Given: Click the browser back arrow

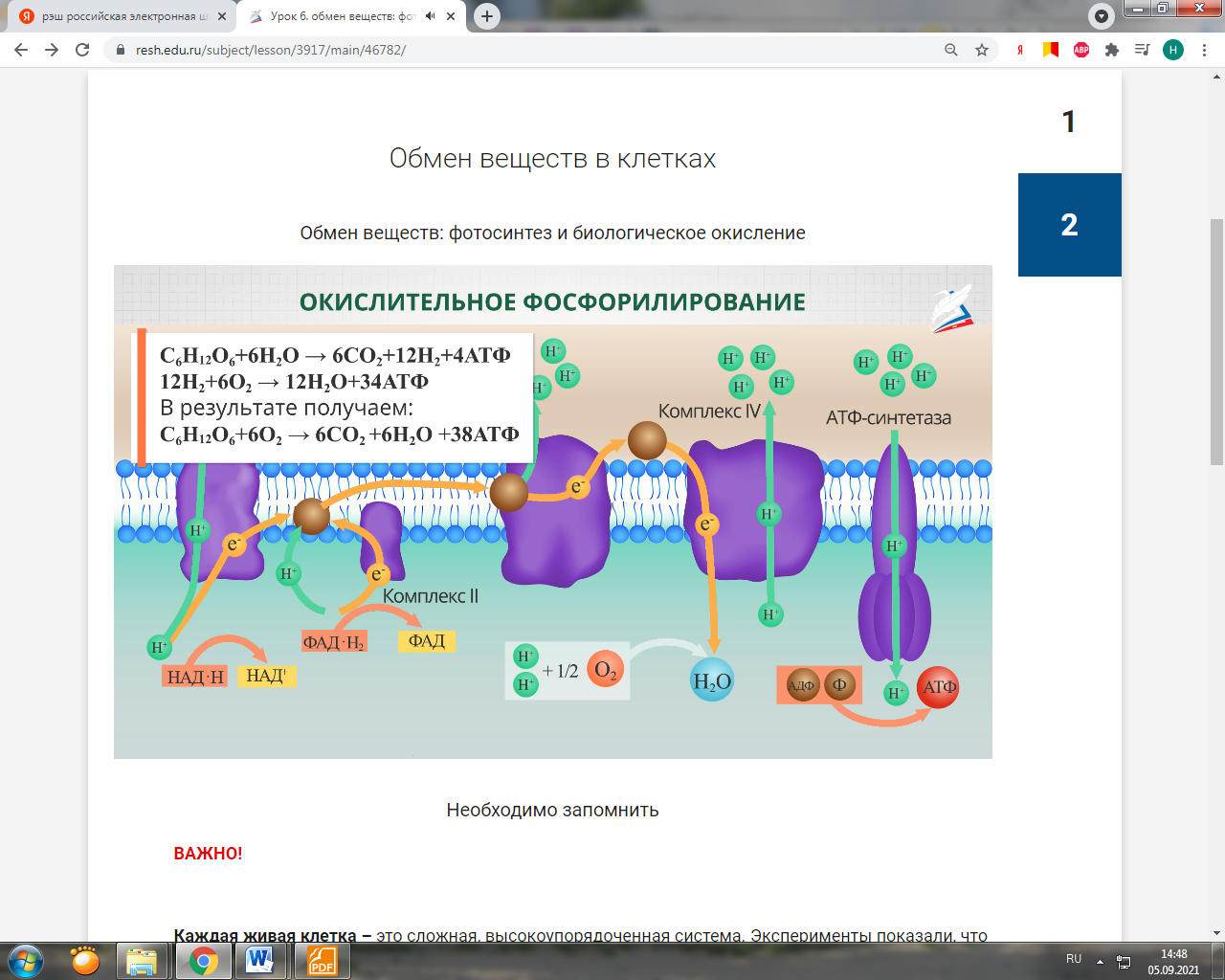Looking at the screenshot, I should click(21, 50).
